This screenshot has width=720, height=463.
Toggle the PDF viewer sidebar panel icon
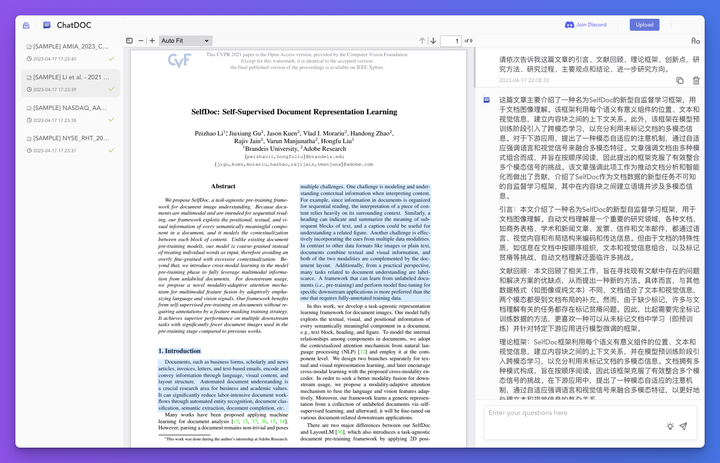[129, 41]
